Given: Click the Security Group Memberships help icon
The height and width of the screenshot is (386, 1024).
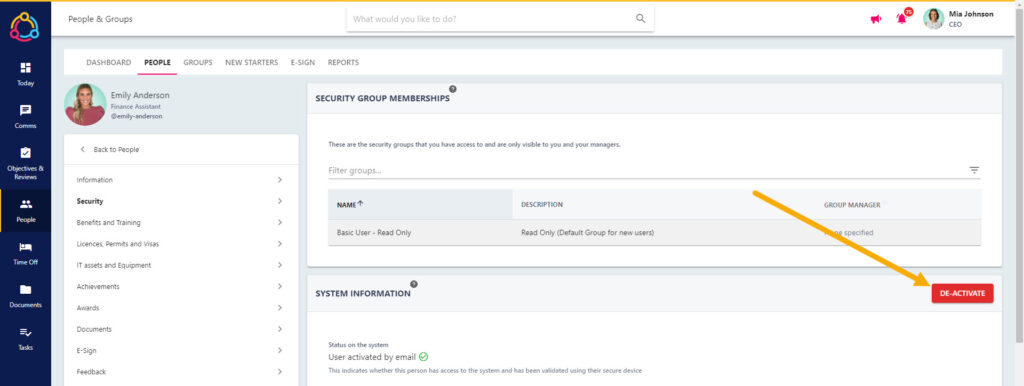Looking at the screenshot, I should (x=453, y=89).
